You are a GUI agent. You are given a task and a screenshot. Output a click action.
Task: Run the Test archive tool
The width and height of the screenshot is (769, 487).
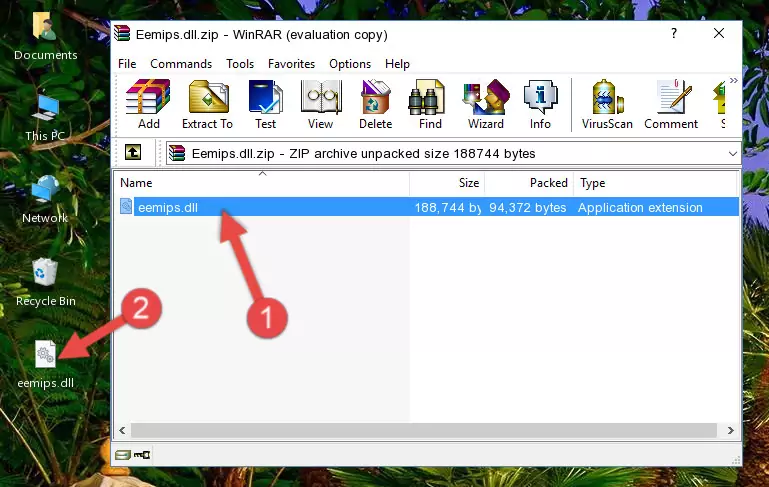tap(265, 104)
